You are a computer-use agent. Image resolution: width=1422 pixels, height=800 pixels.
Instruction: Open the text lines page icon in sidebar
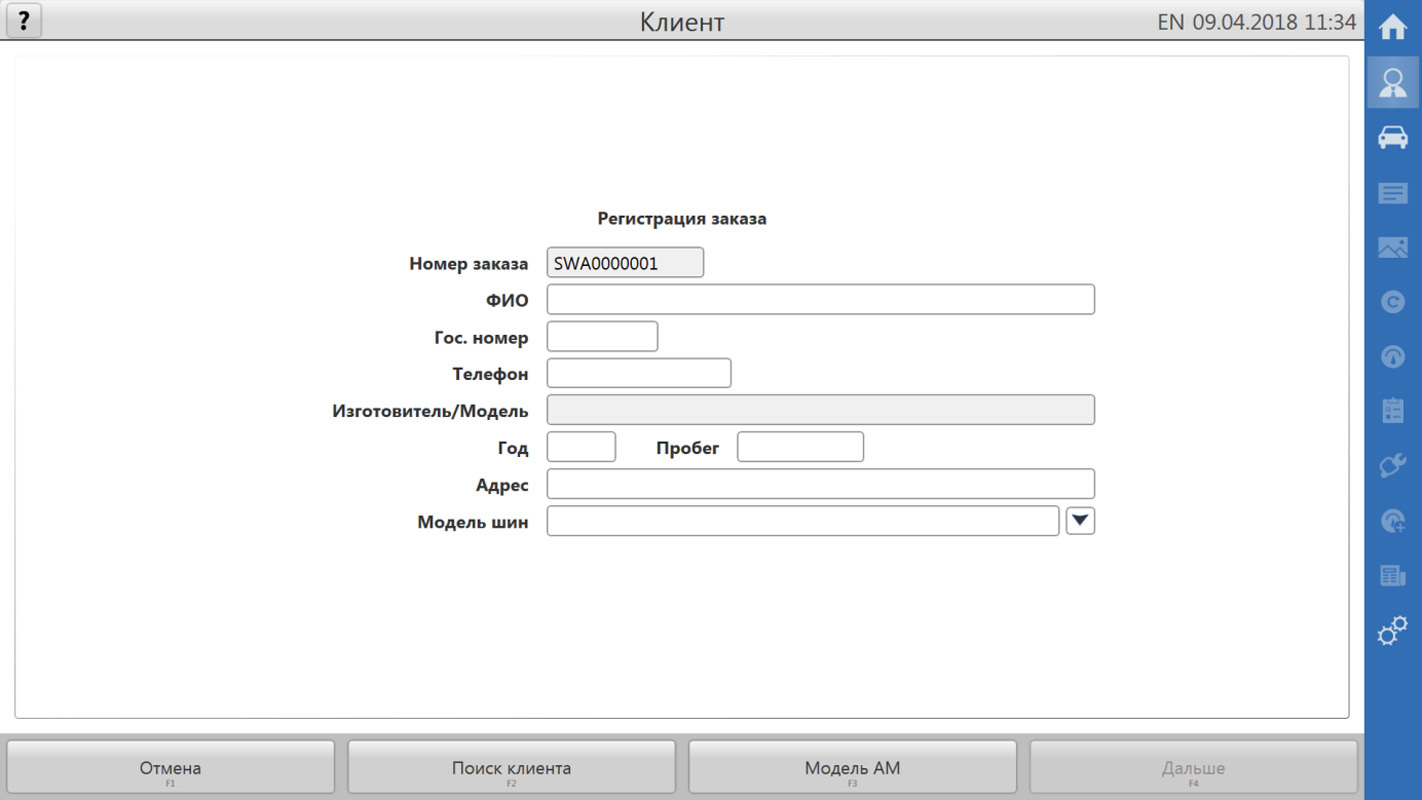pyautogui.click(x=1393, y=193)
